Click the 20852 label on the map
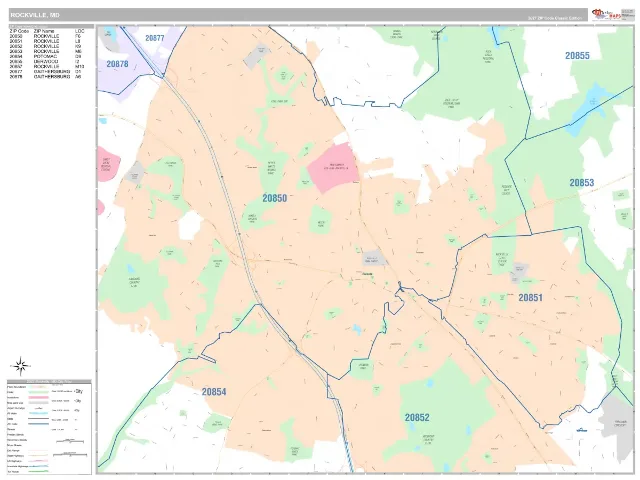The image size is (640, 480). click(417, 418)
